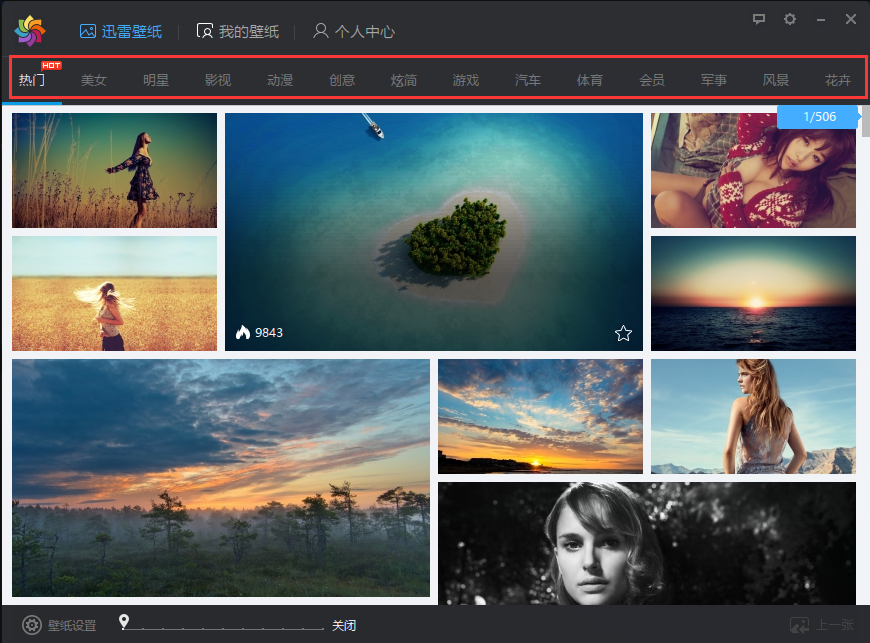This screenshot has height=643, width=870.
Task: Click the 1/506 page indicator
Action: click(819, 117)
